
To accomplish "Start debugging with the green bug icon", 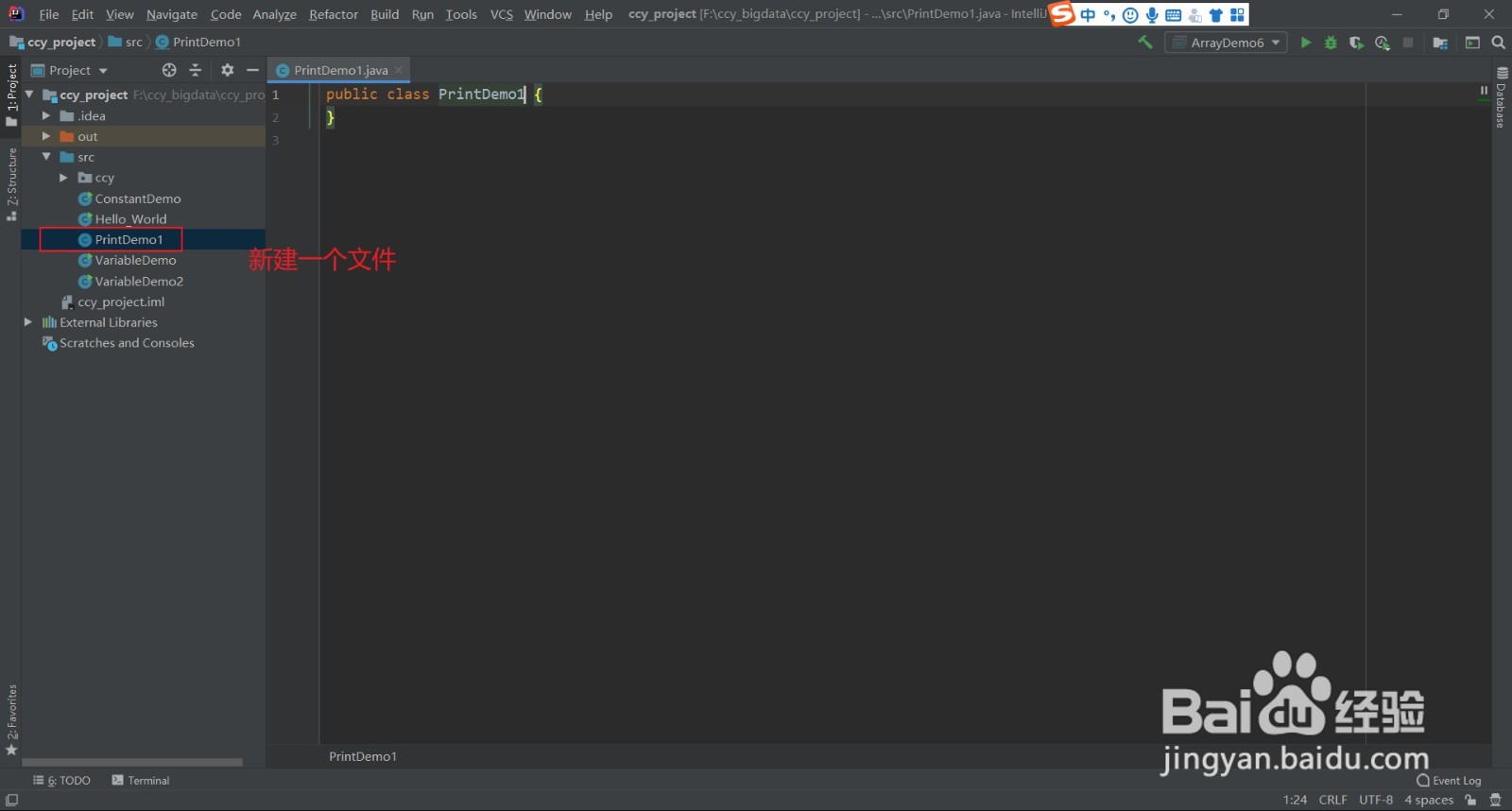I will 1331,43.
